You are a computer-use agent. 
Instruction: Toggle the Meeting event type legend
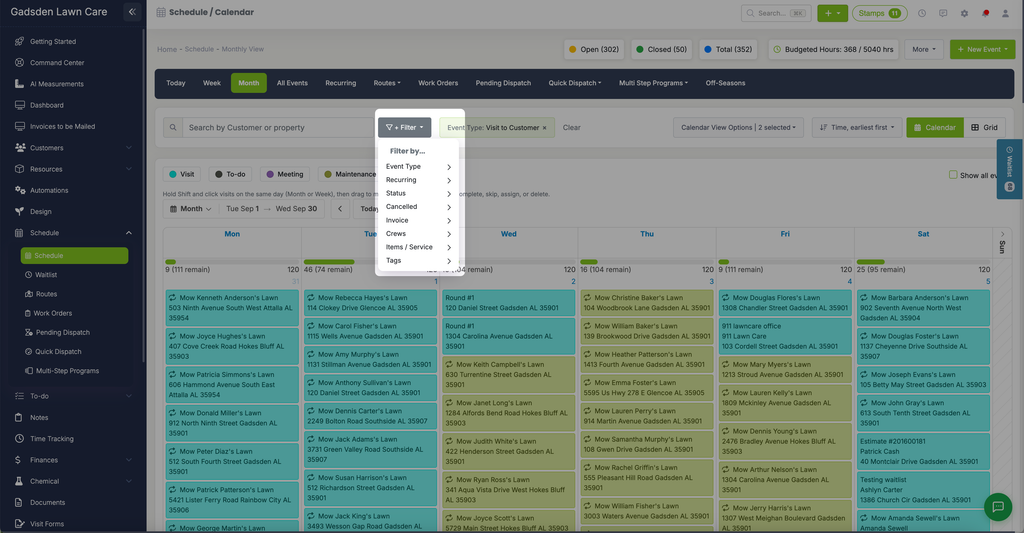point(285,174)
